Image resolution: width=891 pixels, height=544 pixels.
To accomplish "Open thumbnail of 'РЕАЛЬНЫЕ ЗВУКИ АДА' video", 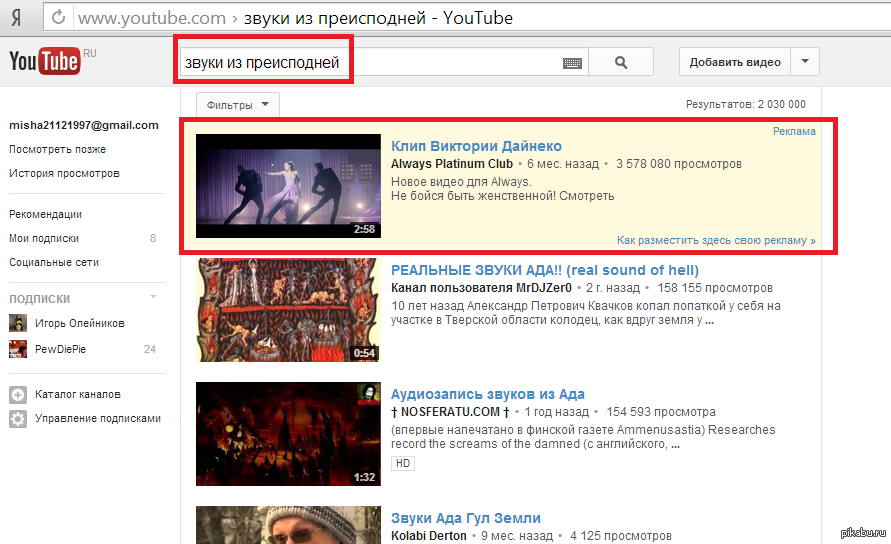I will pos(288,311).
